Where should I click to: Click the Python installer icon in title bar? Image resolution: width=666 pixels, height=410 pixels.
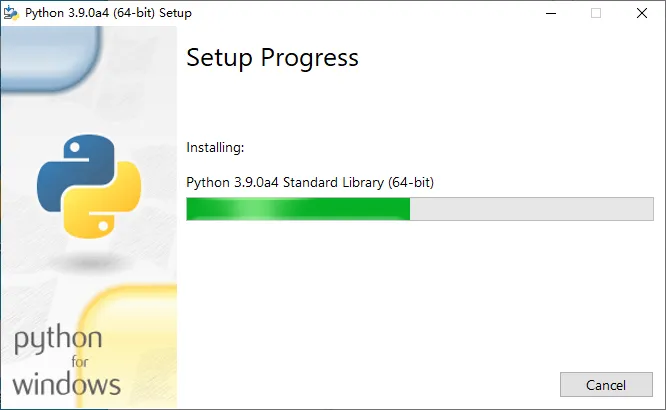pos(11,13)
